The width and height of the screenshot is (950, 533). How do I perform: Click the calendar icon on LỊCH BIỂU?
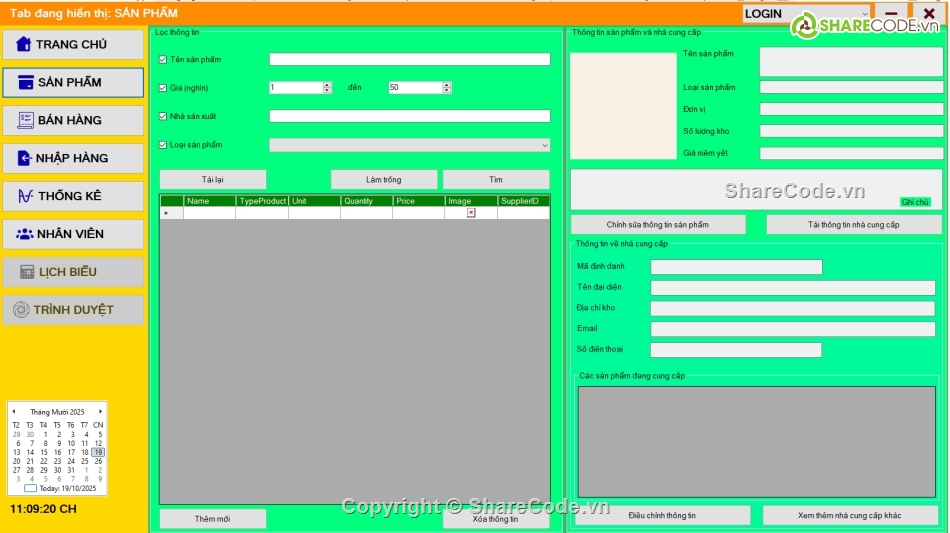point(26,272)
